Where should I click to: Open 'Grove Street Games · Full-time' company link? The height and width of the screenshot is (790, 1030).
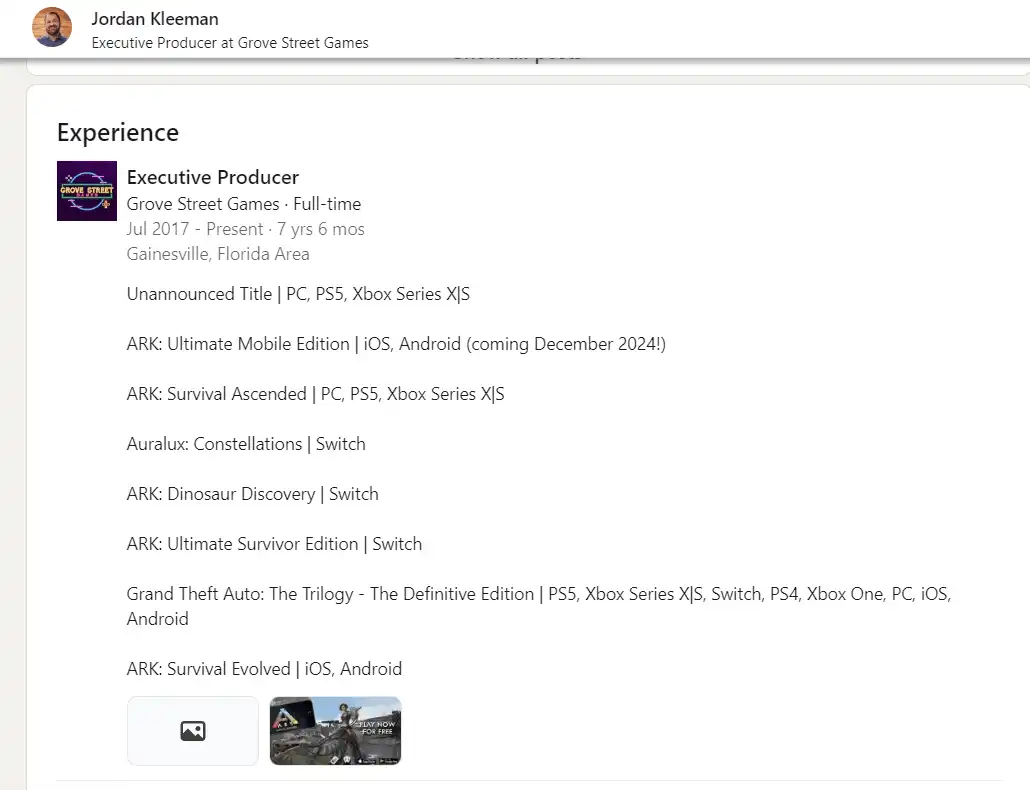click(x=243, y=203)
